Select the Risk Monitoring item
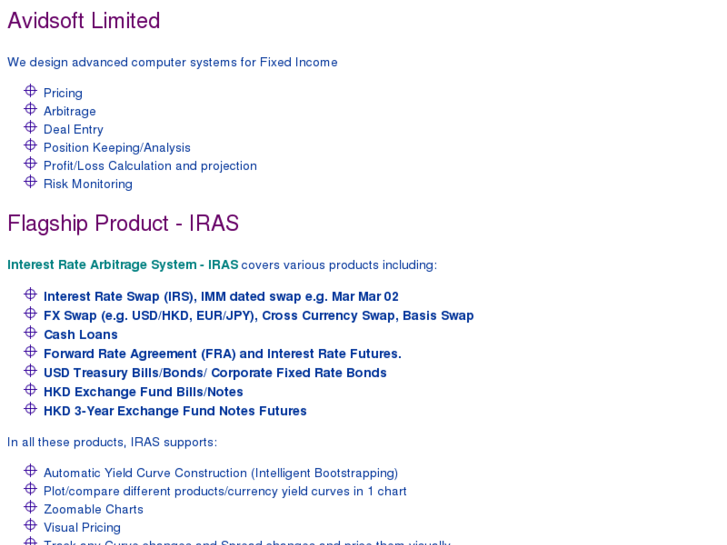Viewport: 727px width, 545px height. point(88,184)
